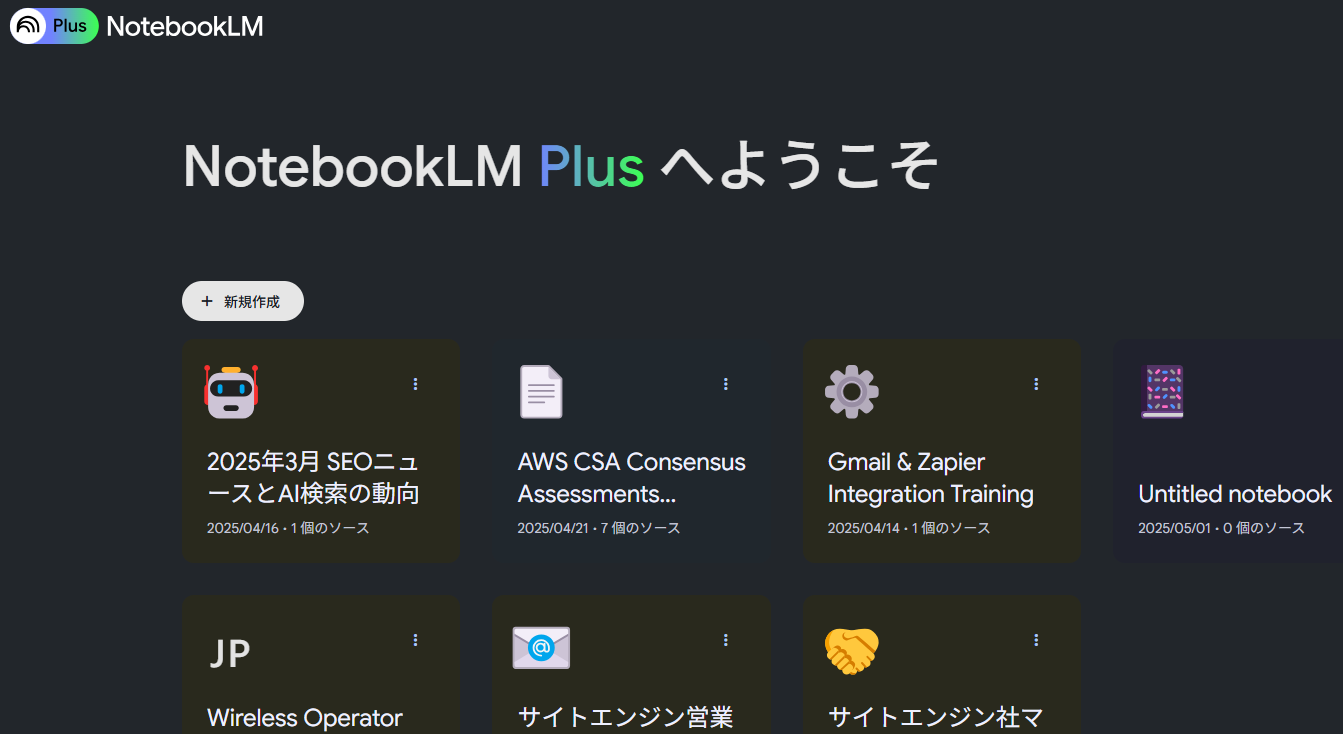The height and width of the screenshot is (734, 1343).
Task: Open the 2025年3月 SEOニュース notebook title
Action: point(313,478)
